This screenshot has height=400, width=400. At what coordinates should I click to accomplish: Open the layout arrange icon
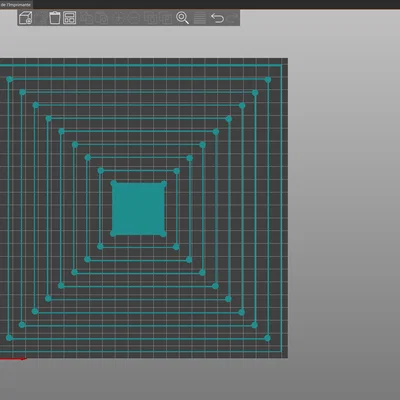(70, 18)
